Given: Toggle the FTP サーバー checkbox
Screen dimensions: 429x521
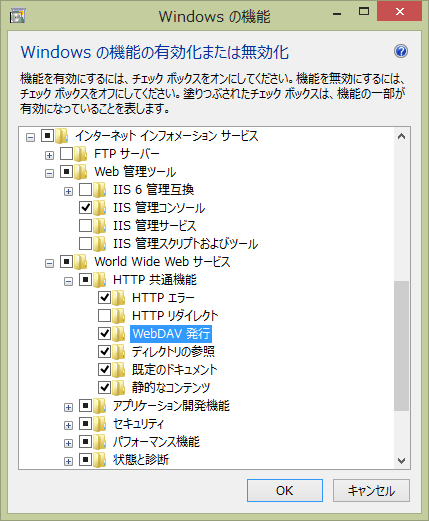Looking at the screenshot, I should 66,154.
